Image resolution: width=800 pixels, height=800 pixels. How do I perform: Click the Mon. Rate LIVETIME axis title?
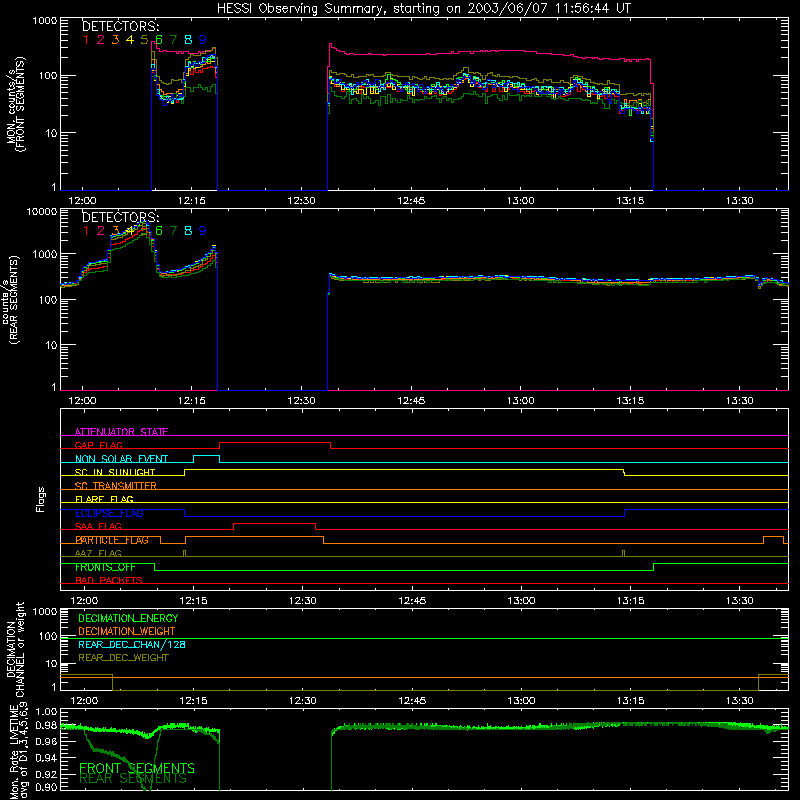tap(19, 751)
